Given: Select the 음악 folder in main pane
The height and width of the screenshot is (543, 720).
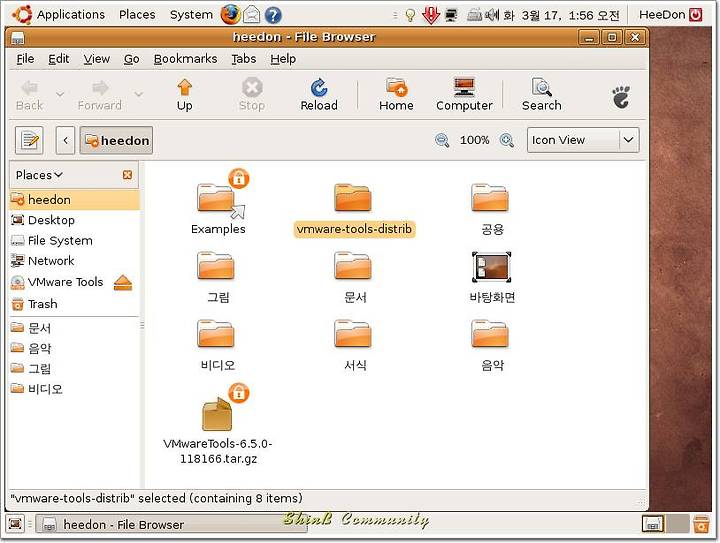Looking at the screenshot, I should [489, 334].
